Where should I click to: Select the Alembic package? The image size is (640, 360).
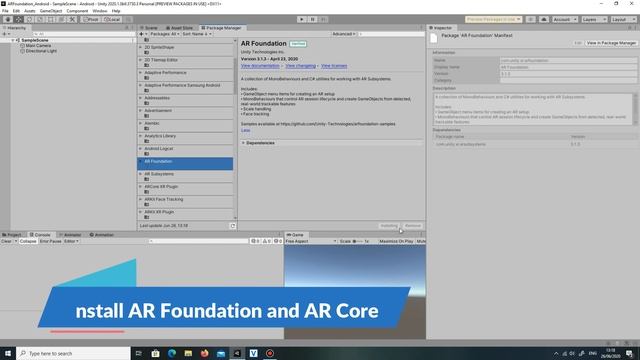coord(185,126)
